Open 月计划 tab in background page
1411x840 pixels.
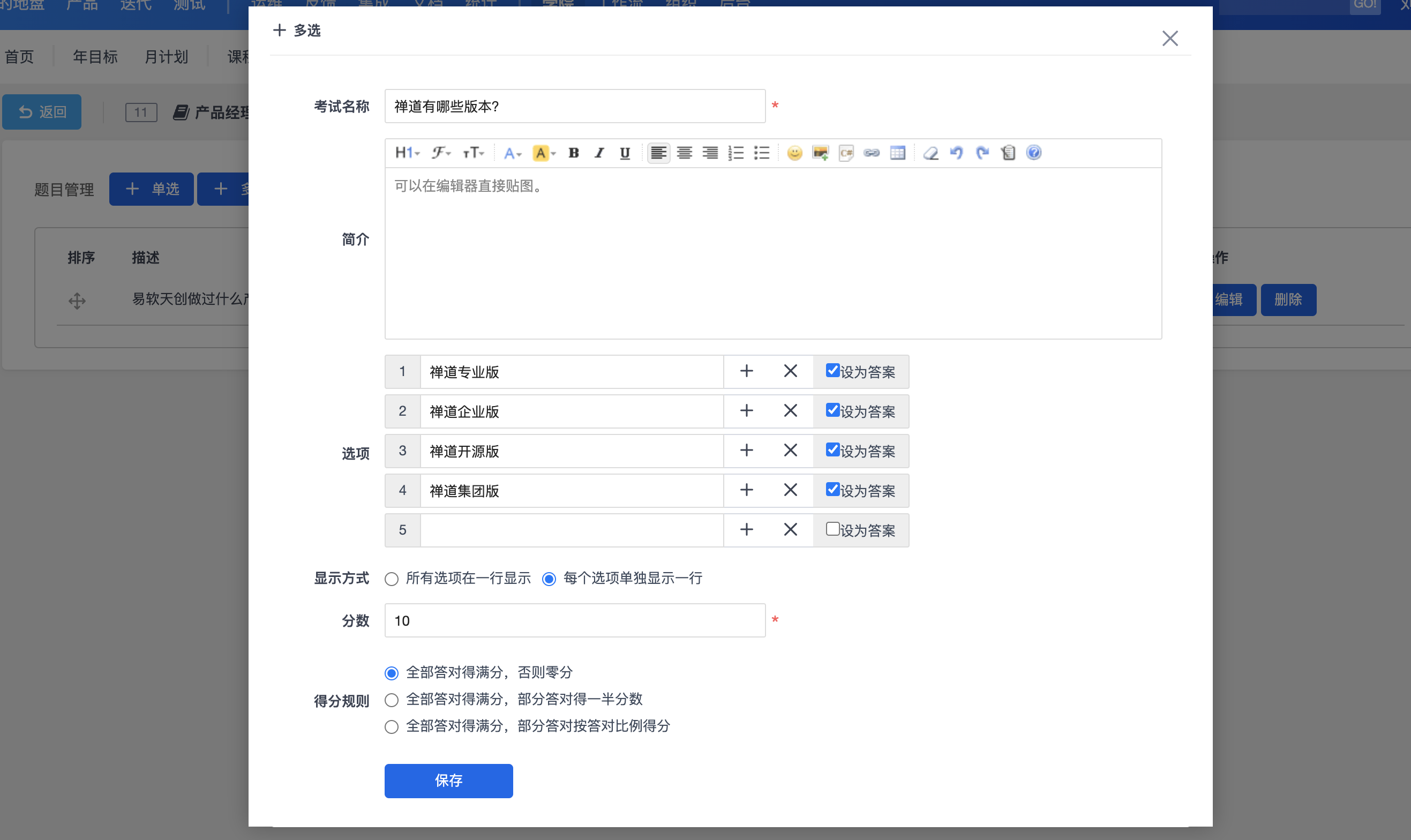coord(166,57)
